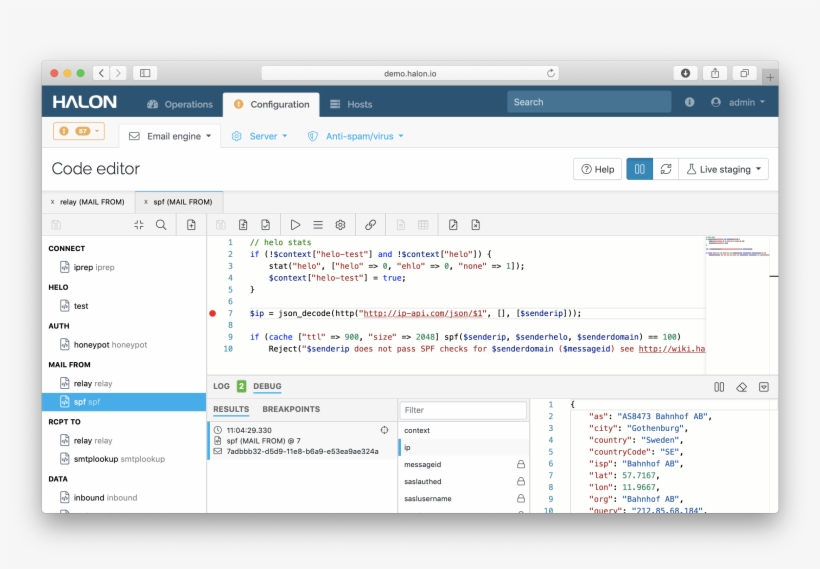Image resolution: width=820 pixels, height=569 pixels.
Task: Click the info circle icon next to admin
Action: (x=690, y=102)
